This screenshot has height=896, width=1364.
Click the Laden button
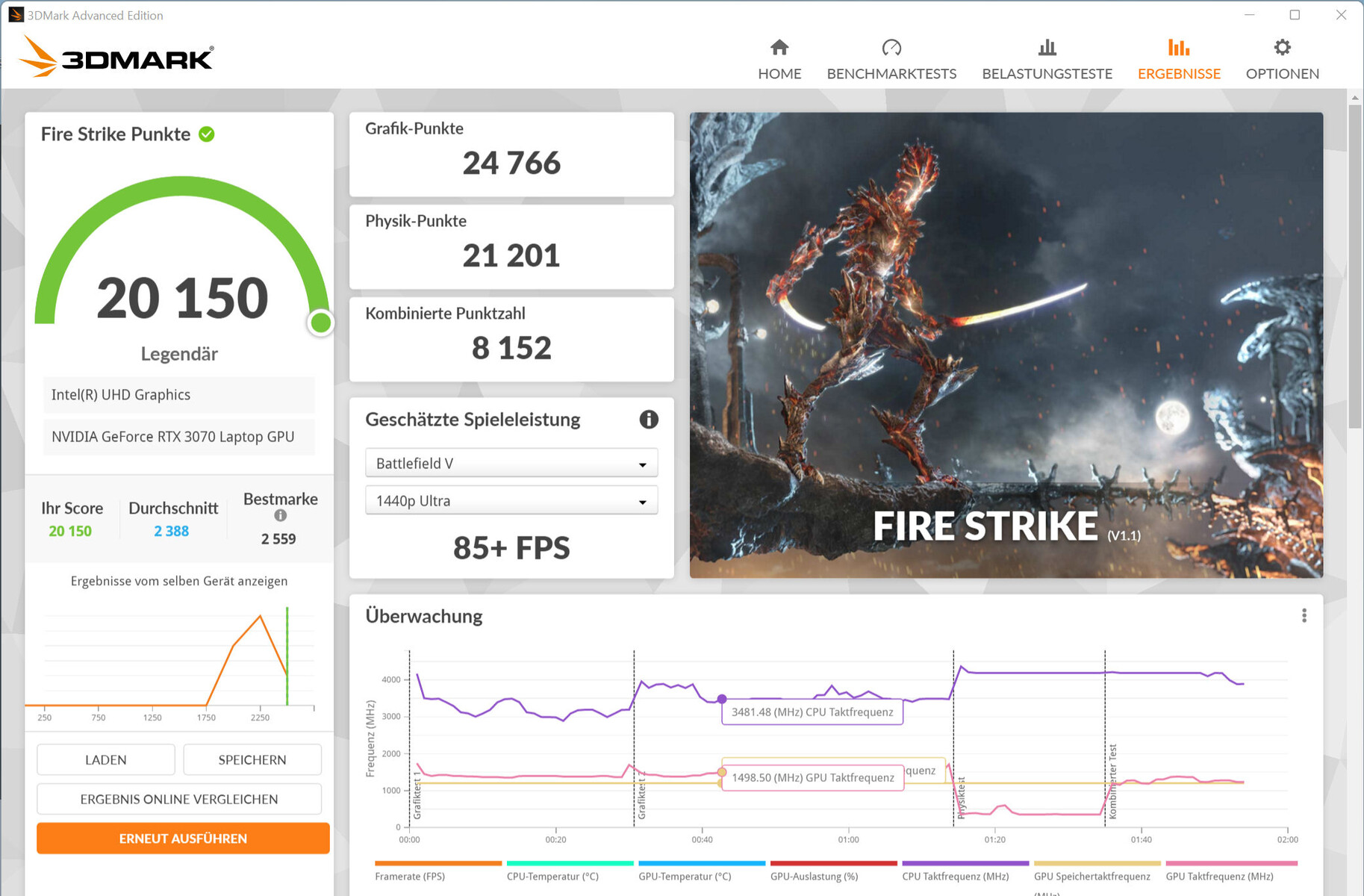[106, 759]
